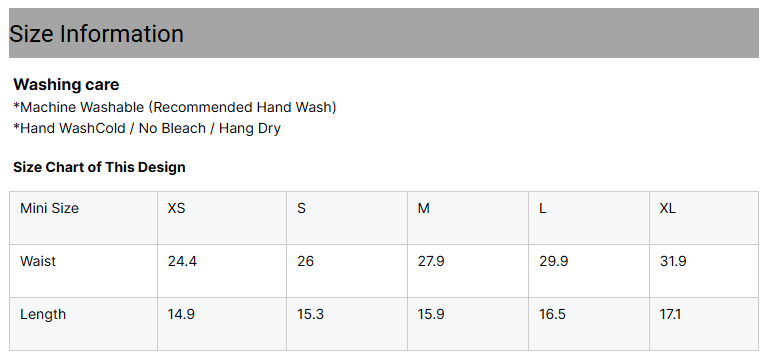
Task: Click the 17.1 length cell
Action: point(704,324)
